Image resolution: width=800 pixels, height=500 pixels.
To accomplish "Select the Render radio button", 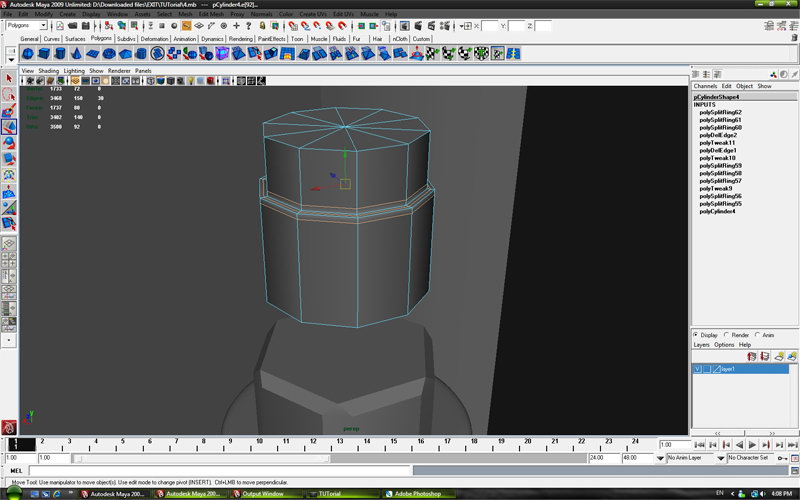I will click(727, 335).
